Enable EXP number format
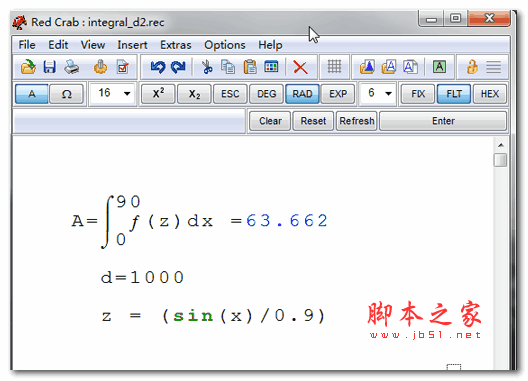The width and height of the screenshot is (528, 381). pos(338,94)
